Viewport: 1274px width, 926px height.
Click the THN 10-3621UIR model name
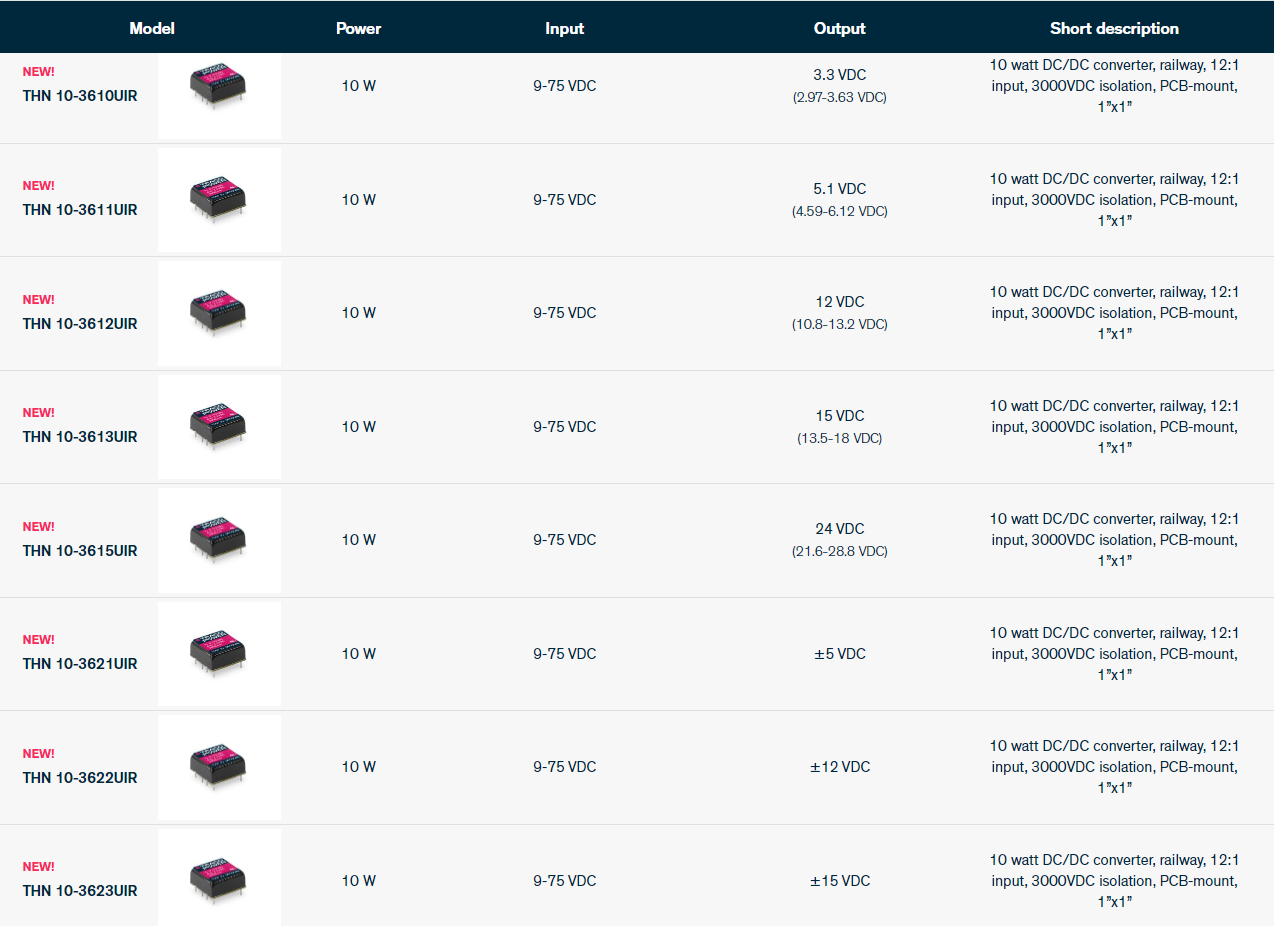80,664
